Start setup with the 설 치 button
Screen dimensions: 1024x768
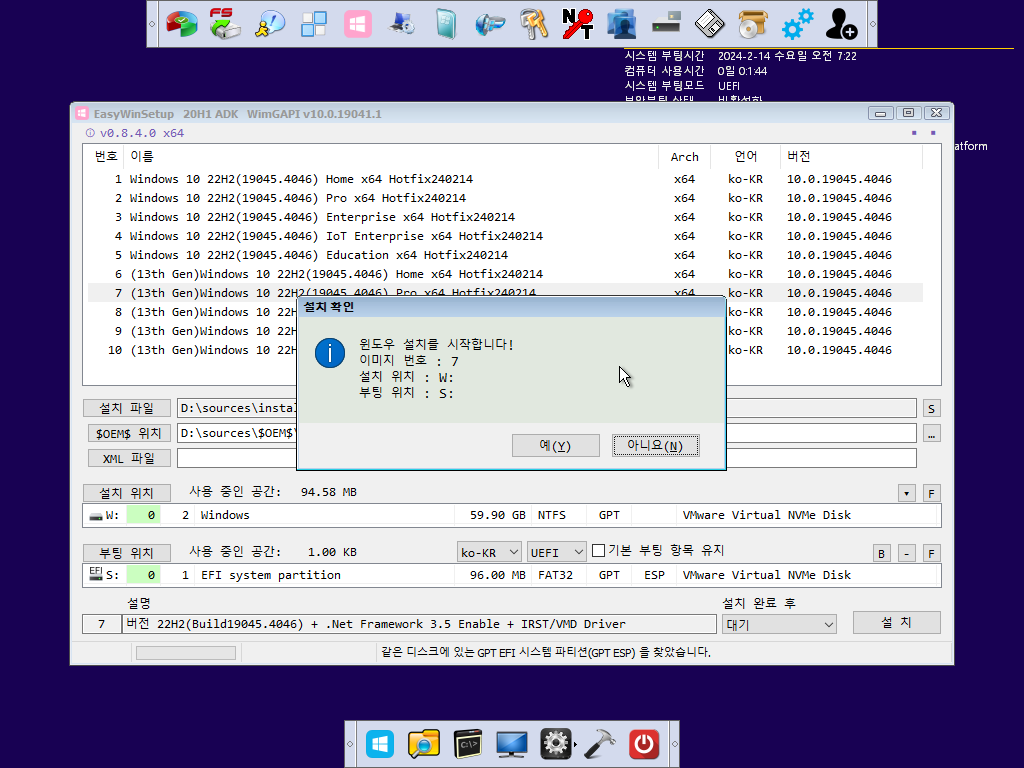[897, 622]
